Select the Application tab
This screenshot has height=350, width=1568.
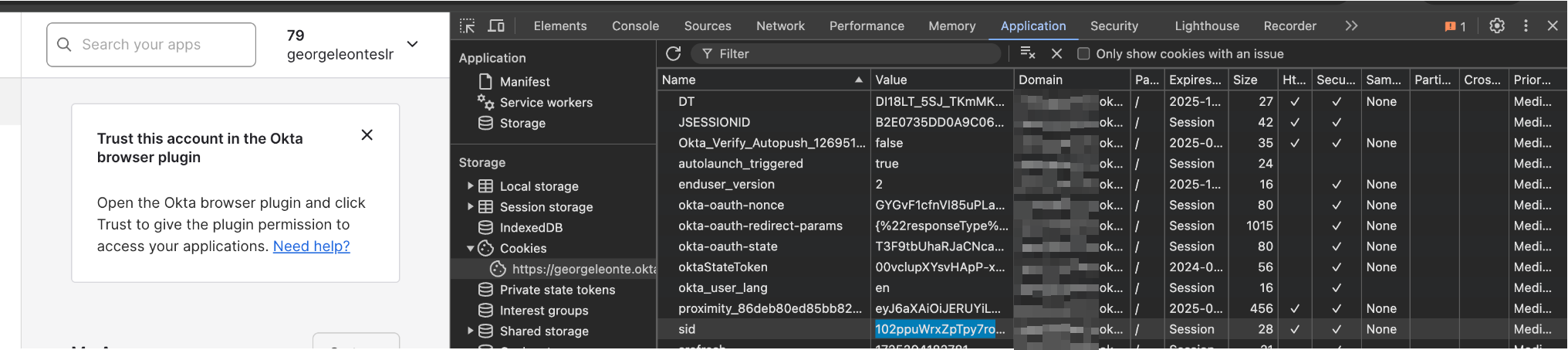(x=1033, y=25)
